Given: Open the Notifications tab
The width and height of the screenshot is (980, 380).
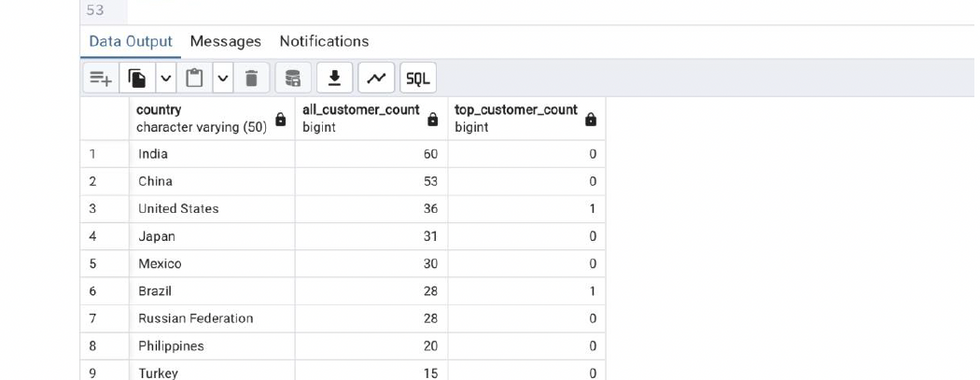Looking at the screenshot, I should tap(324, 41).
